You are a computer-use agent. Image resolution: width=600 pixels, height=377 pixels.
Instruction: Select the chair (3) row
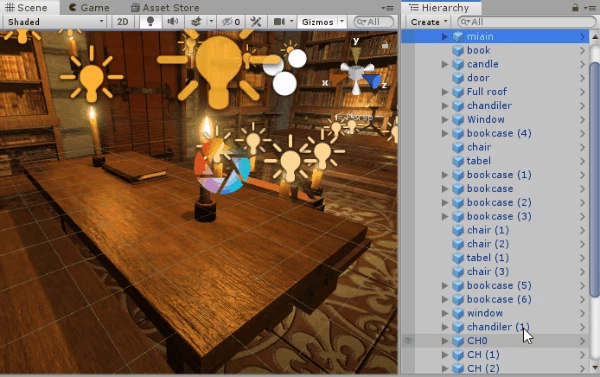[495, 271]
